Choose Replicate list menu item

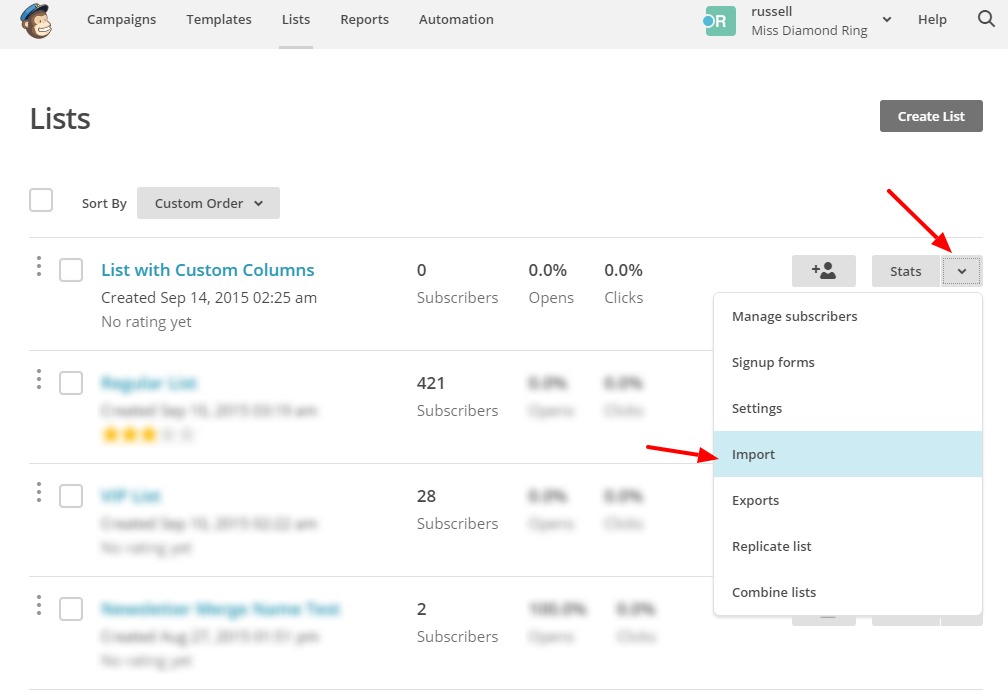(848, 546)
